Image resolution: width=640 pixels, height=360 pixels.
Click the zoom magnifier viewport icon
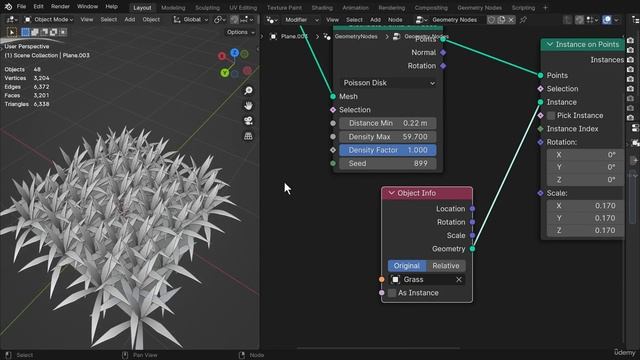(248, 90)
